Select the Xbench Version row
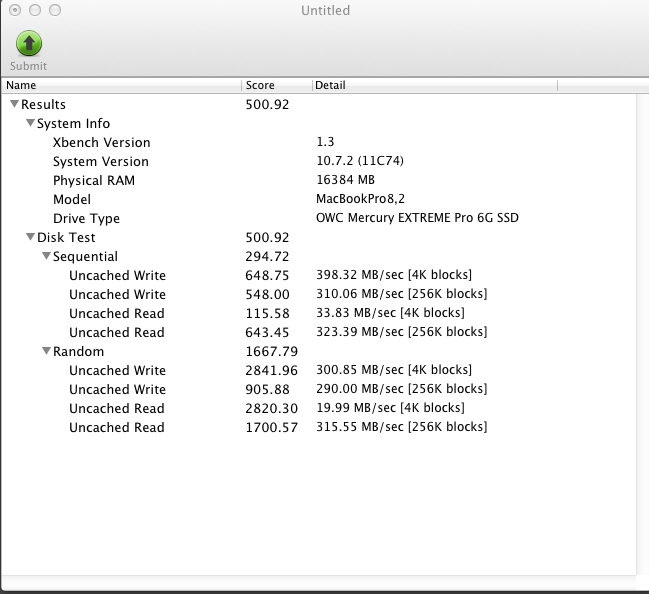 point(319,142)
